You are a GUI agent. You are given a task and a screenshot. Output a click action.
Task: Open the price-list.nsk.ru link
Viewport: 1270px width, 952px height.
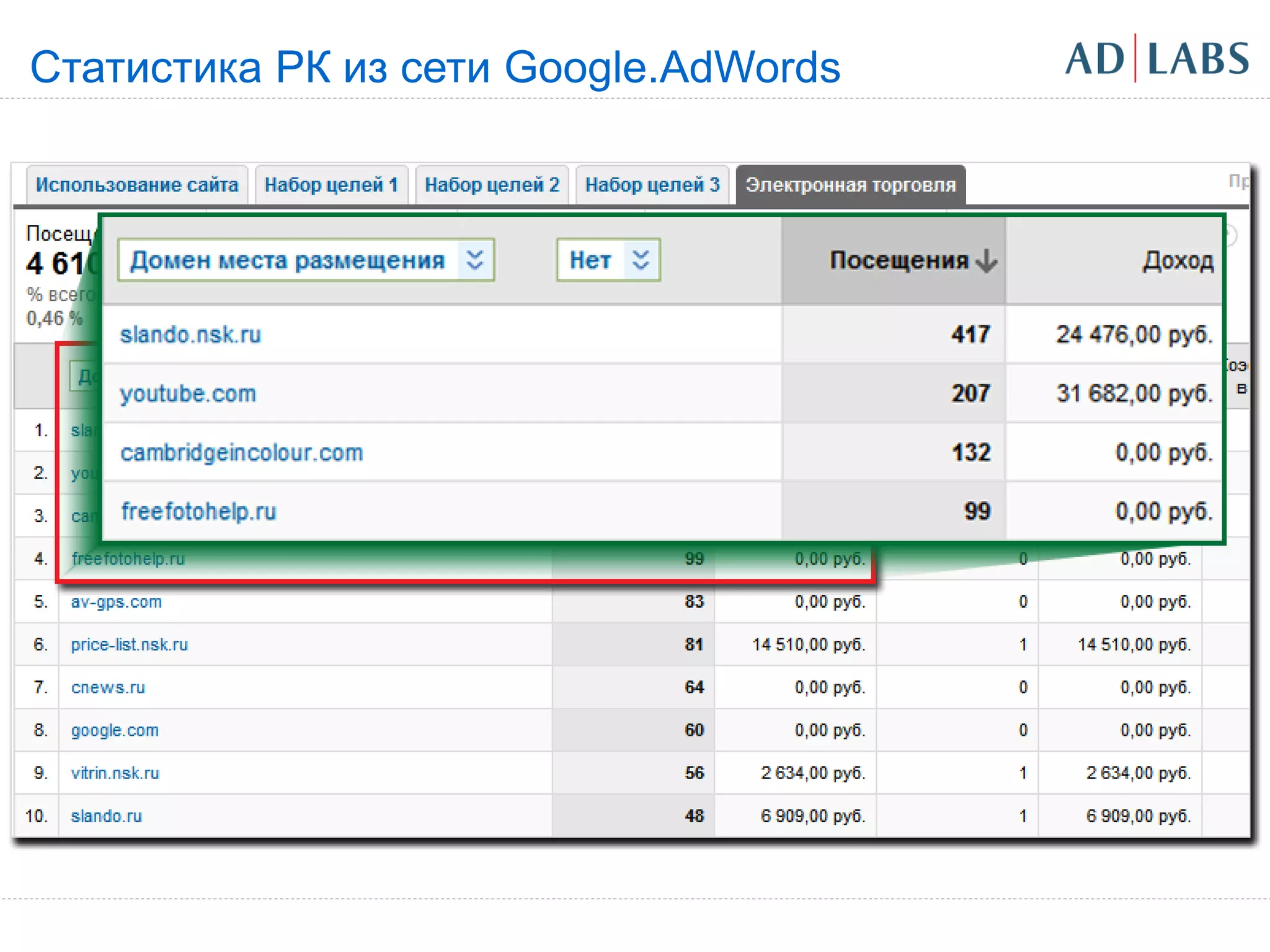[129, 645]
